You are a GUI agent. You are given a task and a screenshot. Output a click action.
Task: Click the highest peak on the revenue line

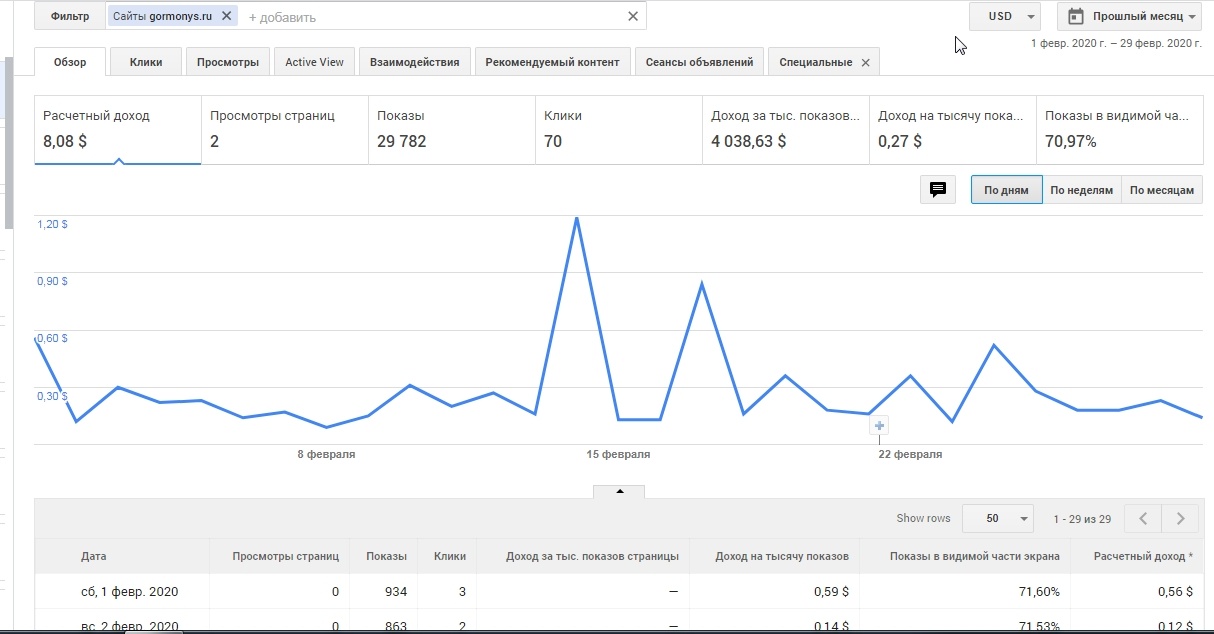[577, 218]
